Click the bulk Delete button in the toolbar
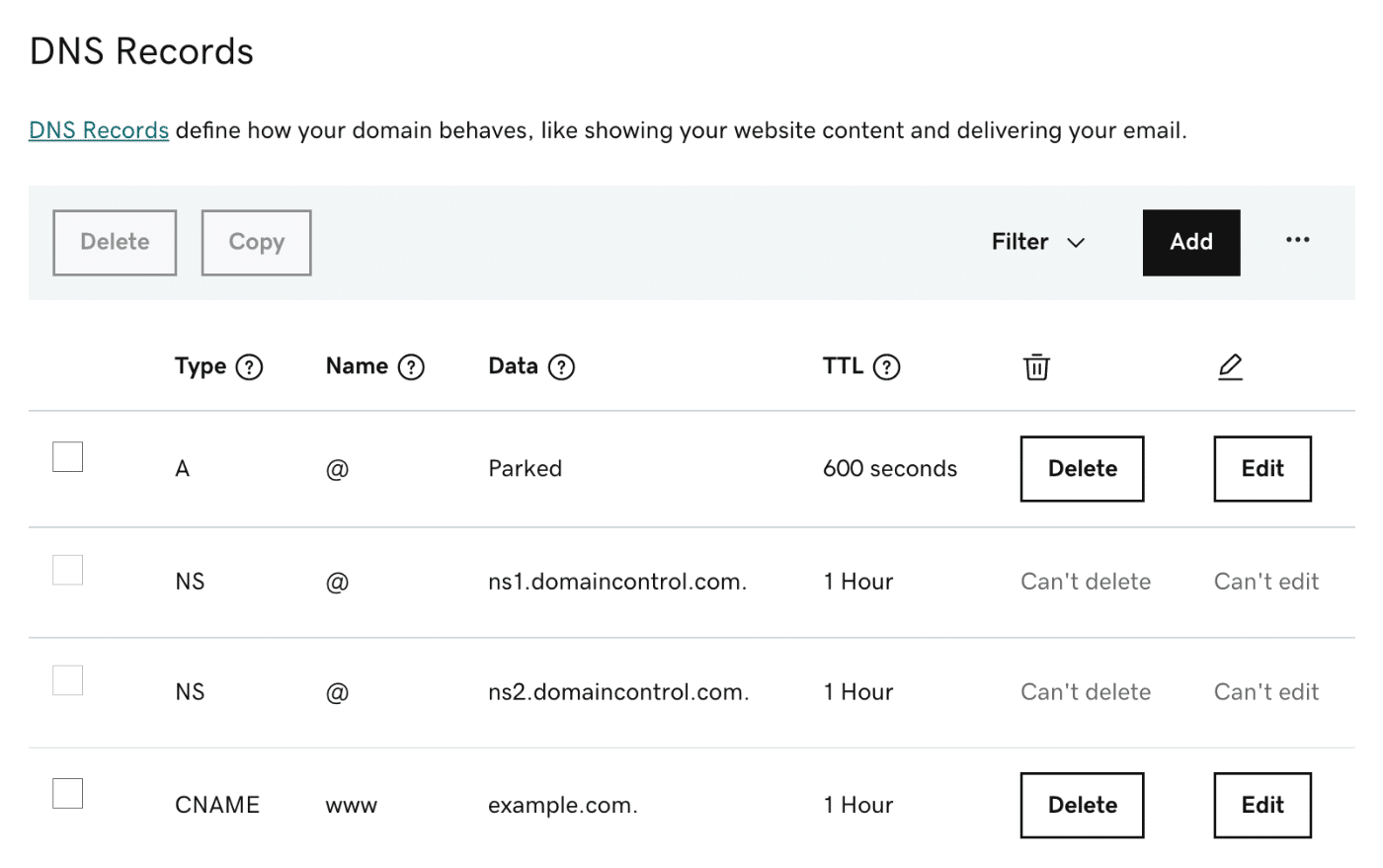Image resolution: width=1383 pixels, height=868 pixels. [x=115, y=242]
